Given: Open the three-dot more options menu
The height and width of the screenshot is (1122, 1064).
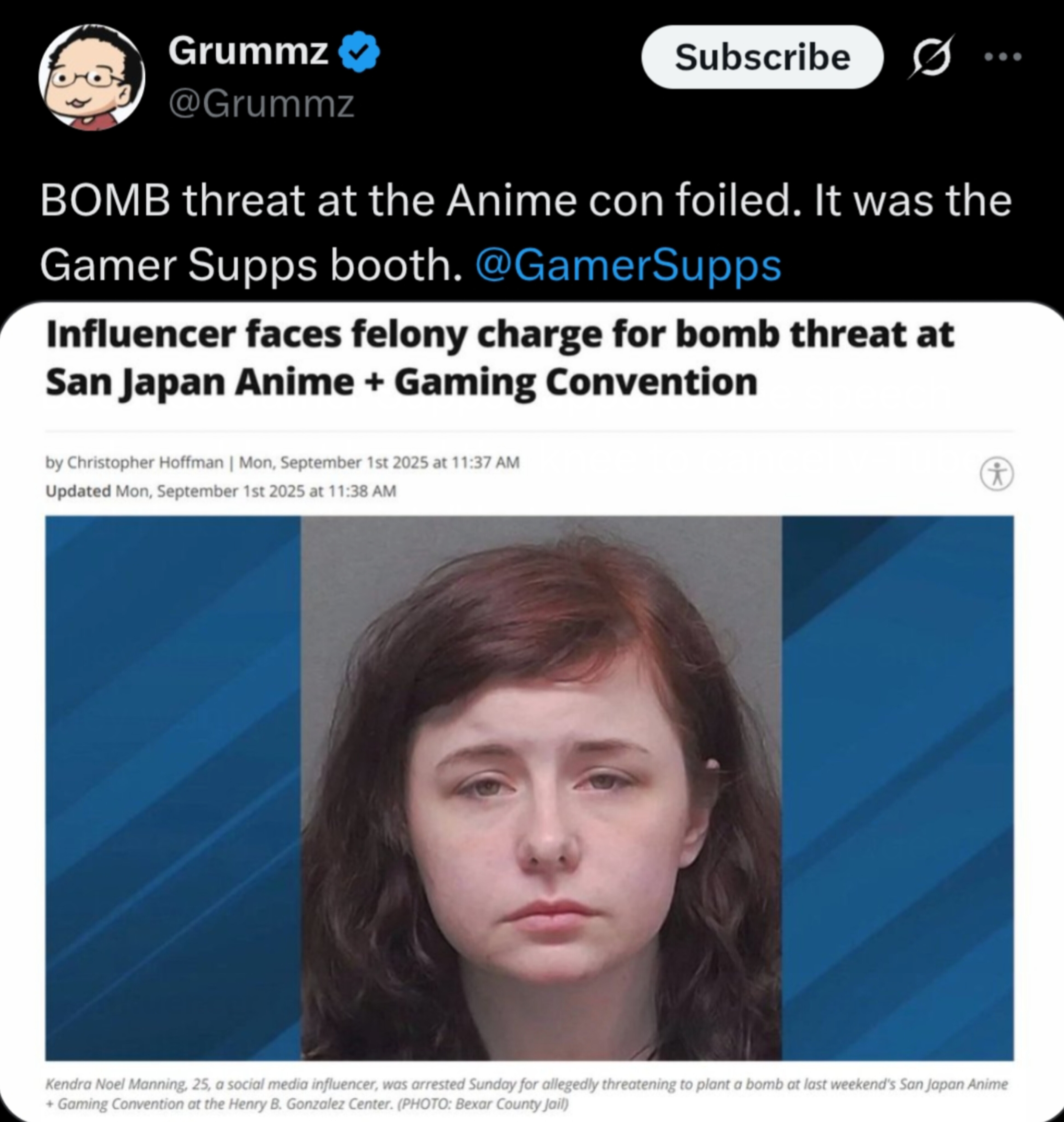Looking at the screenshot, I should pyautogui.click(x=1003, y=56).
